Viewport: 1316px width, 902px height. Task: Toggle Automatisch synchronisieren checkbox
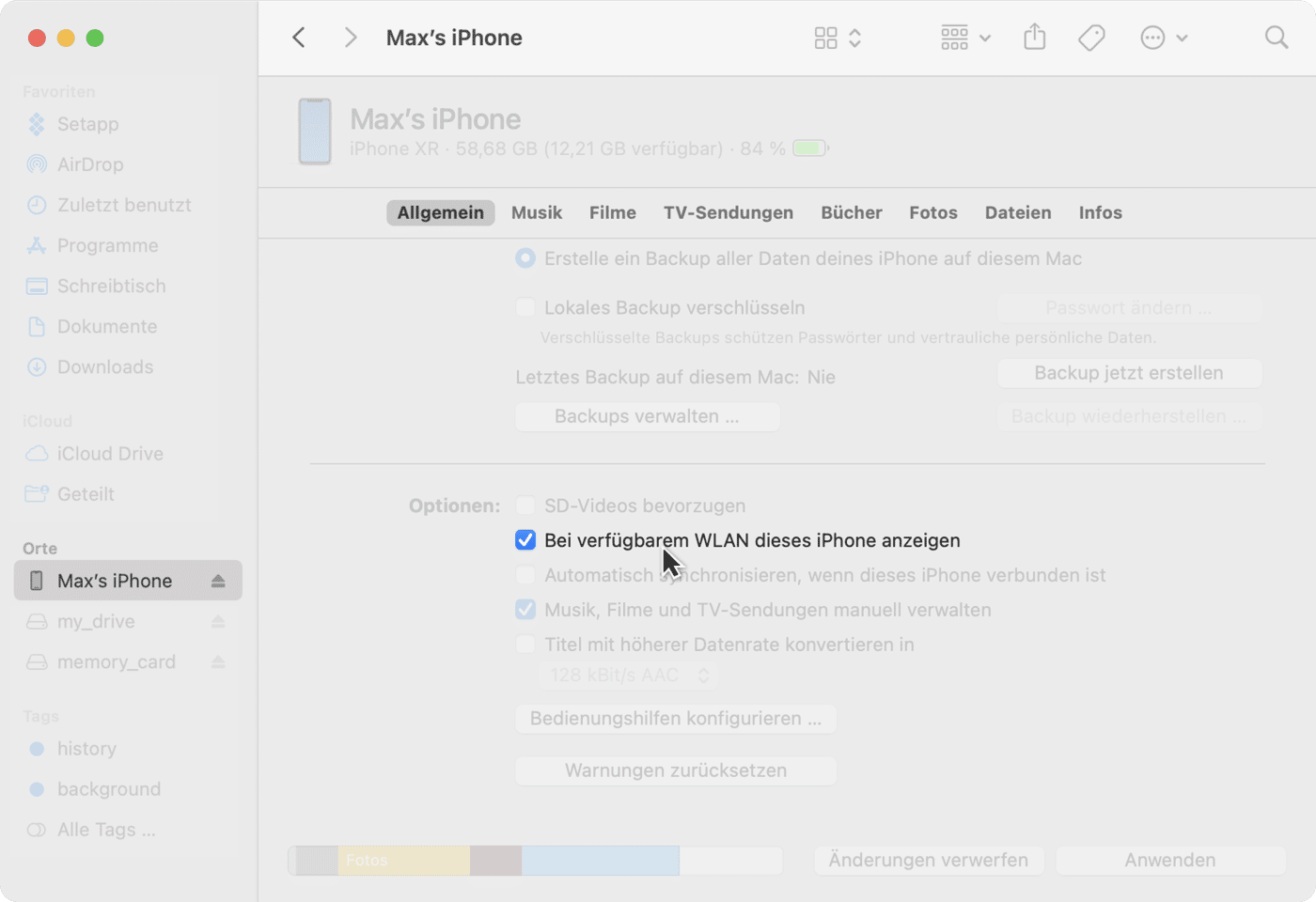[x=525, y=575]
